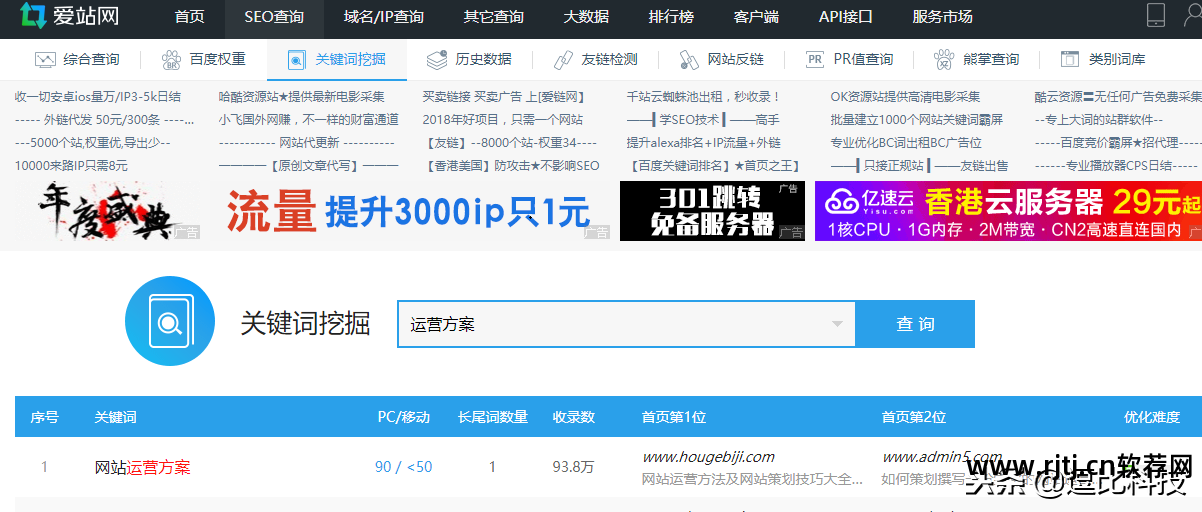Click the 类别词库 library icon
1202x512 pixels.
pyautogui.click(x=1070, y=59)
